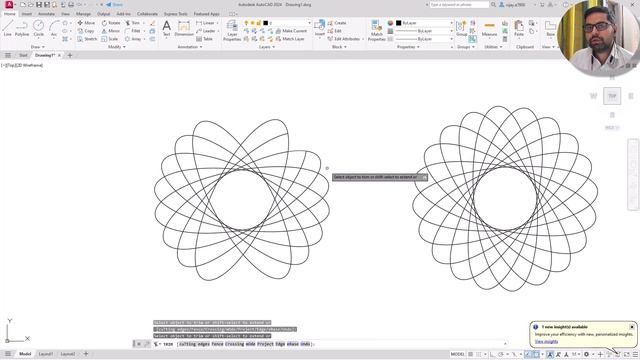Expand the Properties panel
Image resolution: width=640 pixels, height=360 pixels.
(408, 47)
